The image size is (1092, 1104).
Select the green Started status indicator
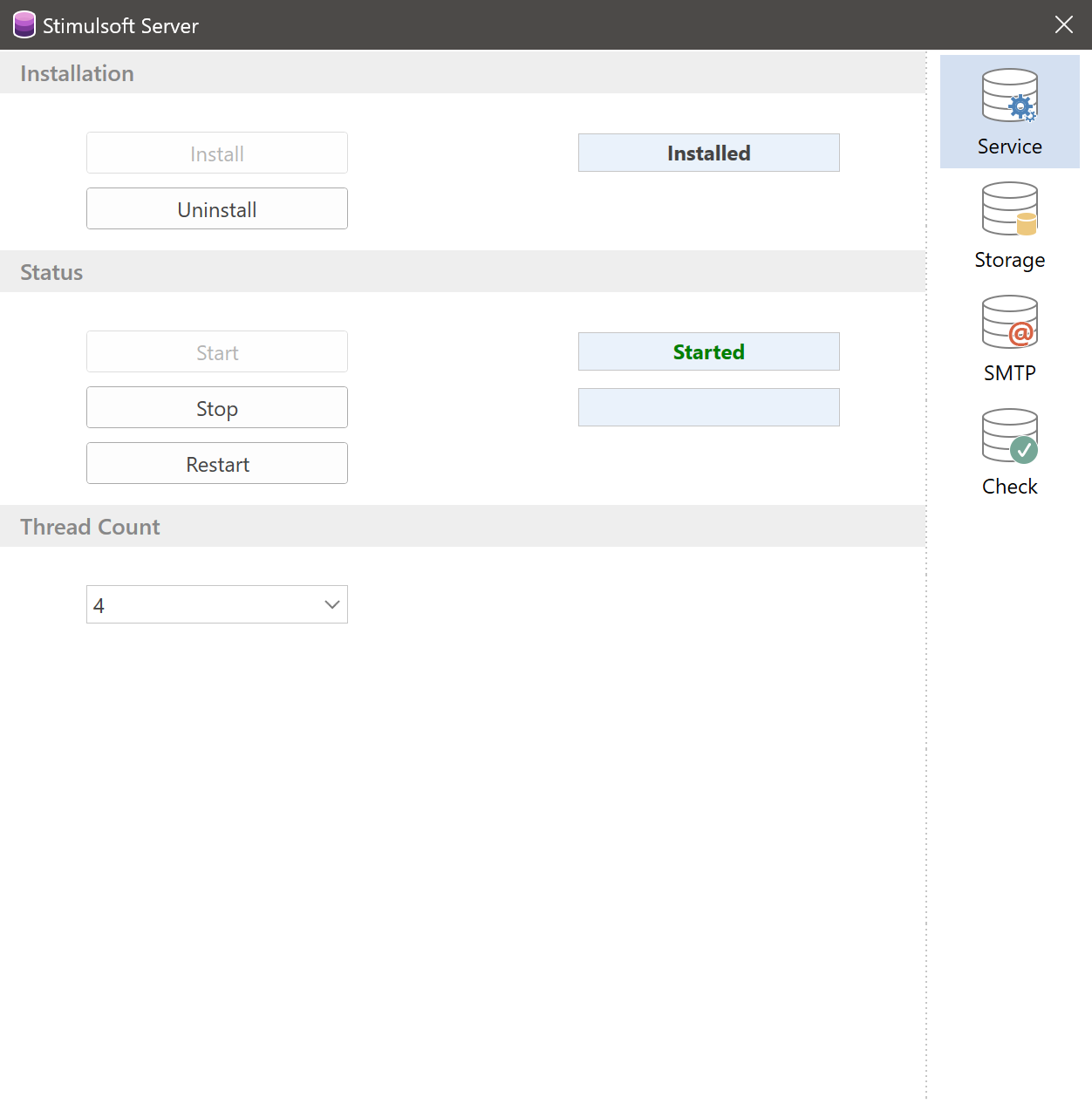708,352
